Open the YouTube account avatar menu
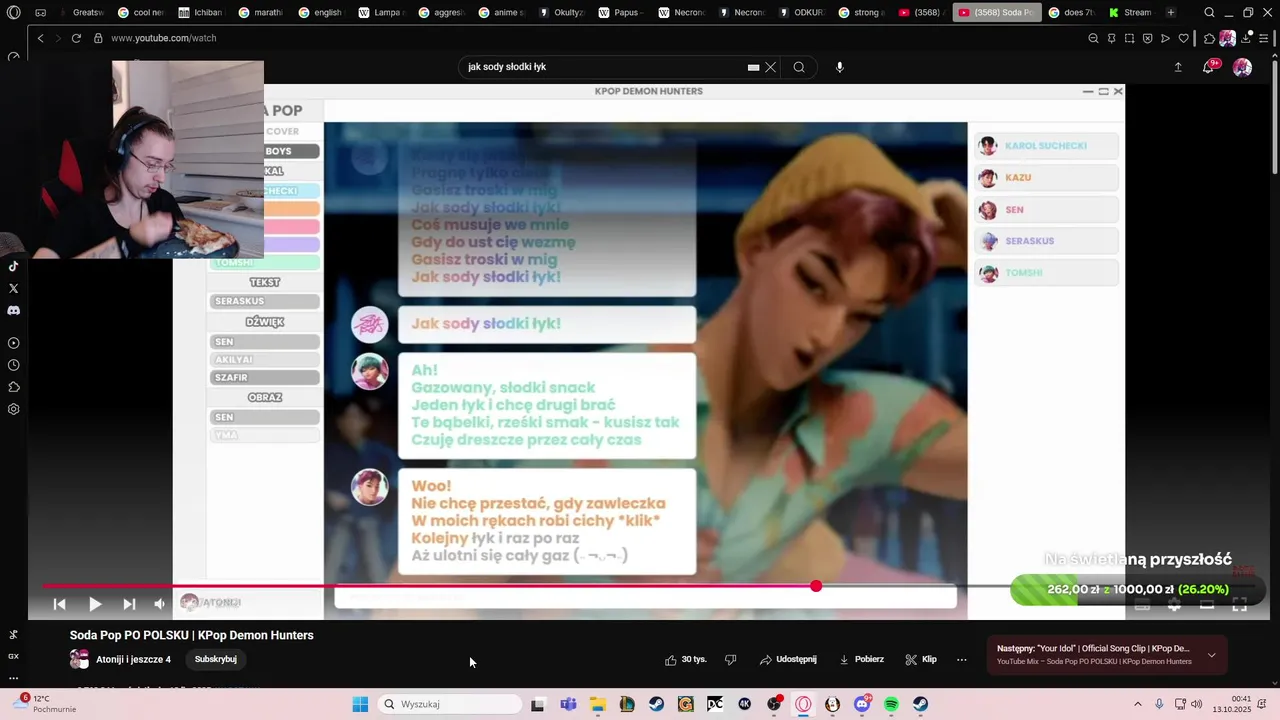The width and height of the screenshot is (1280, 720). pyautogui.click(x=1242, y=67)
